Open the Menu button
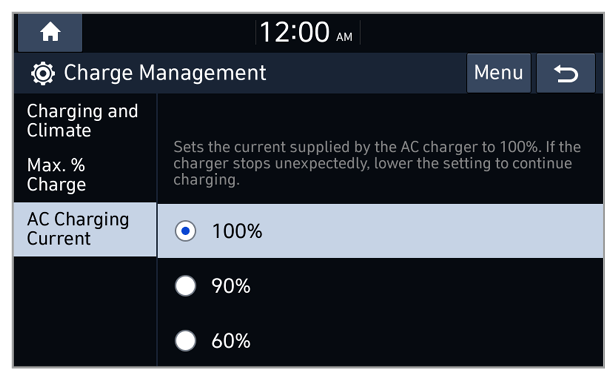Viewport: 615px width, 378px height. (x=499, y=73)
